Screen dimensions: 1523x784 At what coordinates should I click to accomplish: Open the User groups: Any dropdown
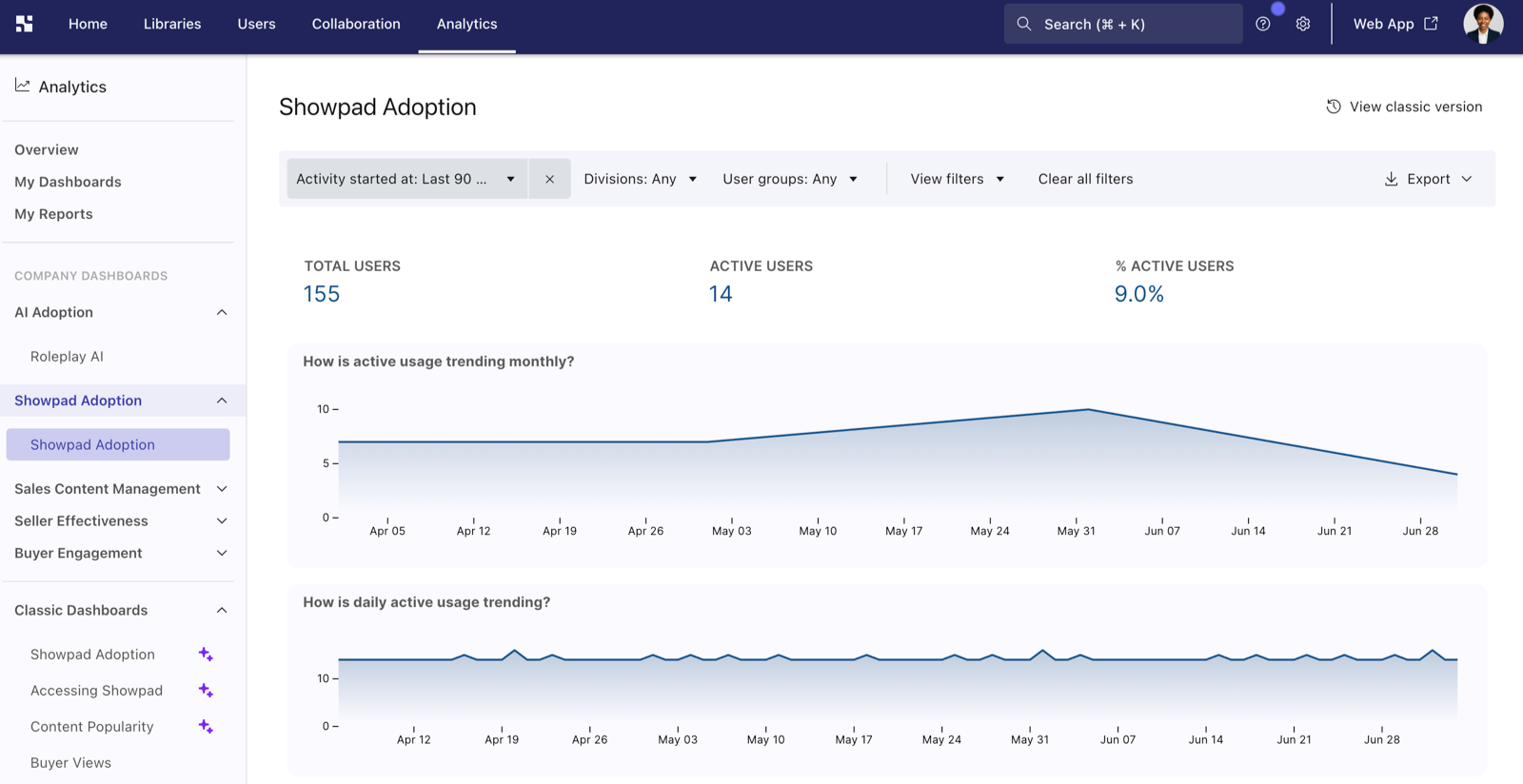click(x=790, y=179)
